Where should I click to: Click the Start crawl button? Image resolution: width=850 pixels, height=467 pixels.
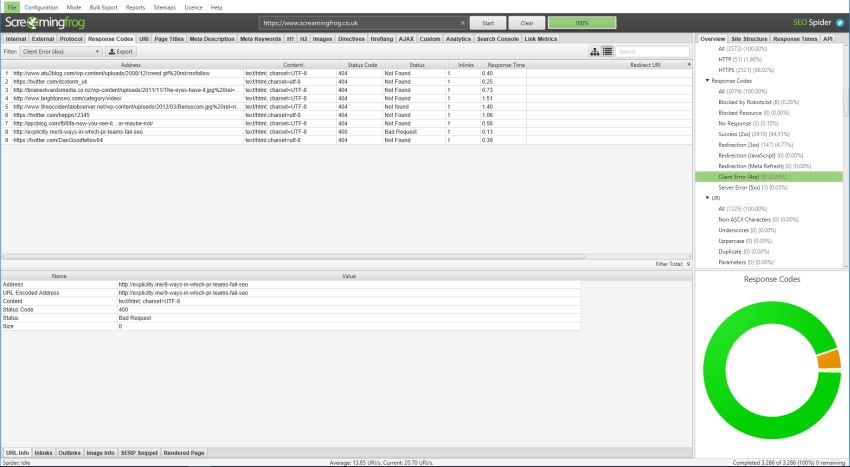coord(488,23)
